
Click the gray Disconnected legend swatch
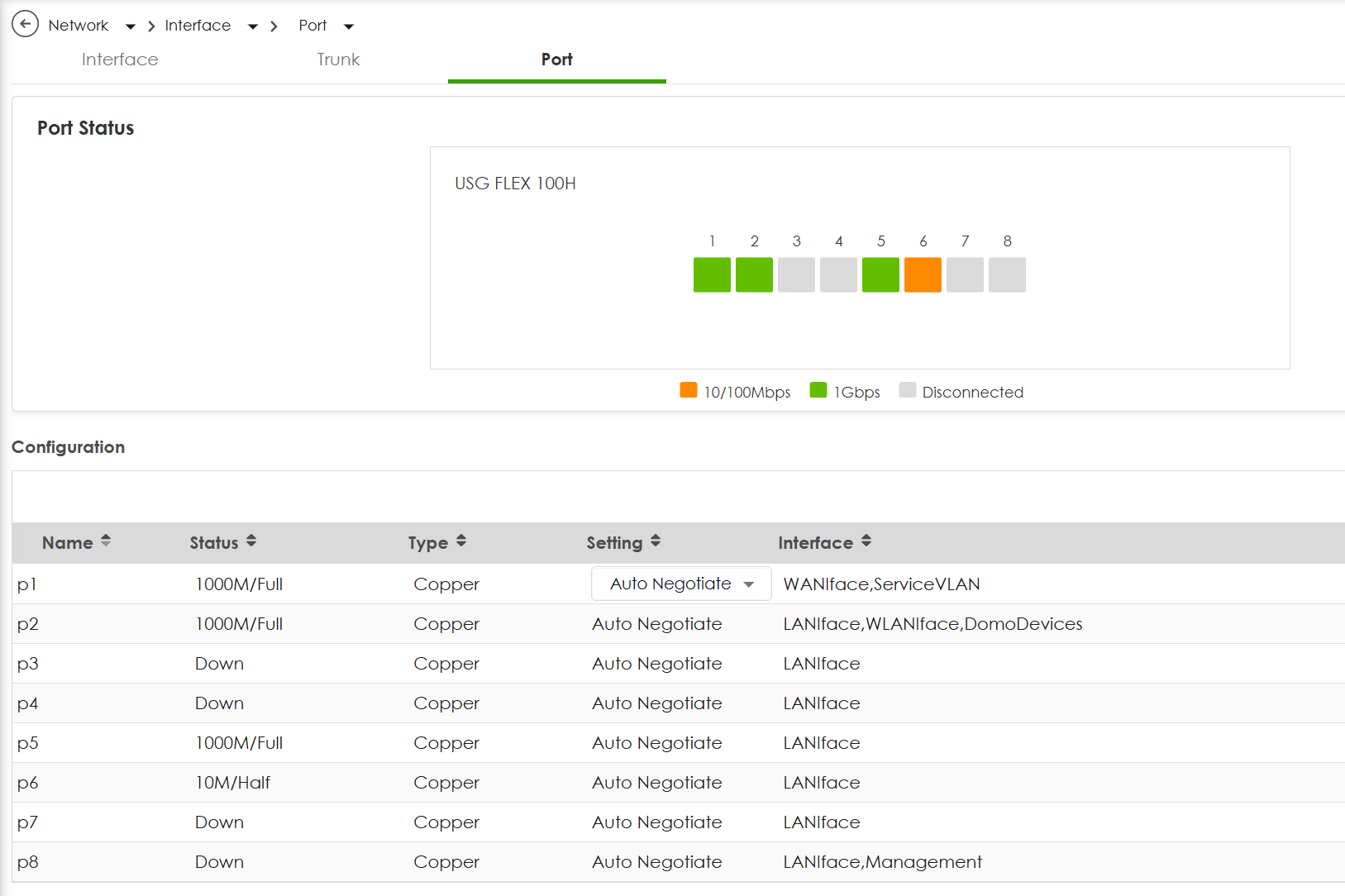tap(908, 390)
